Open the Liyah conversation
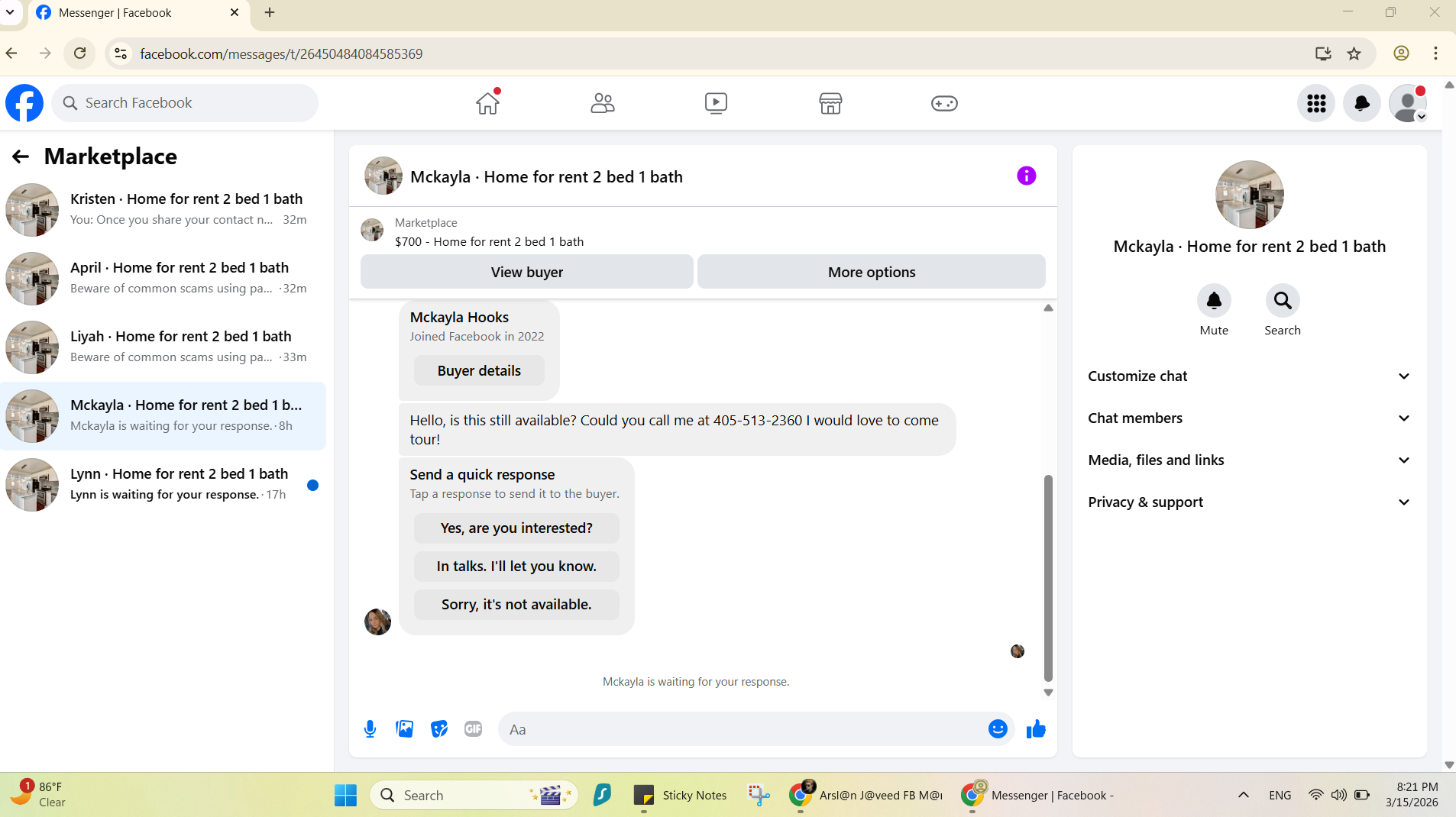This screenshot has height=817, width=1456. [x=163, y=347]
